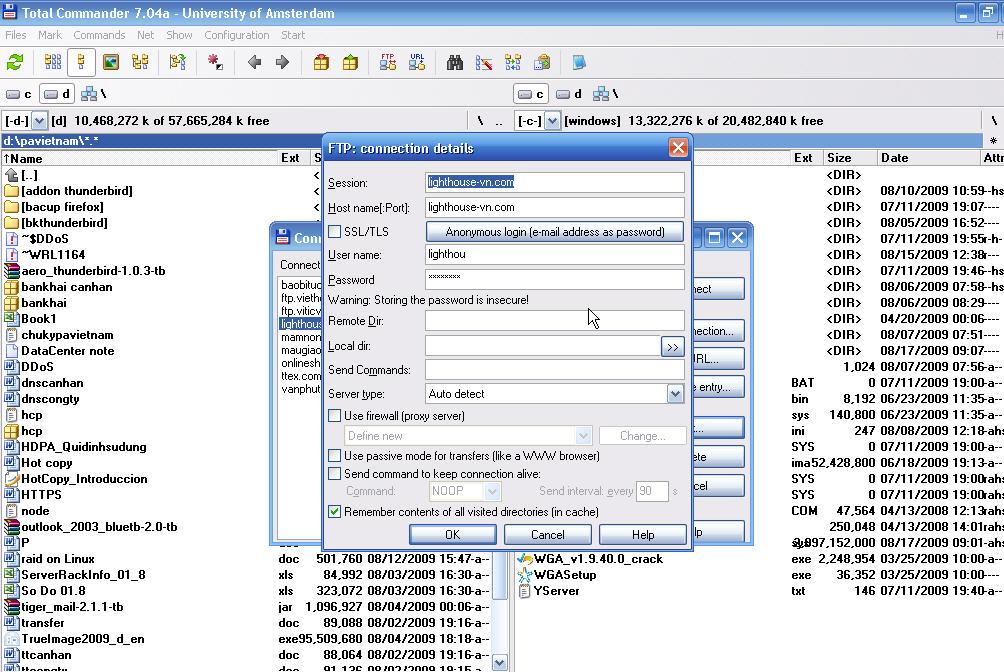Click the blue Notepad toolbar icon

click(x=579, y=62)
